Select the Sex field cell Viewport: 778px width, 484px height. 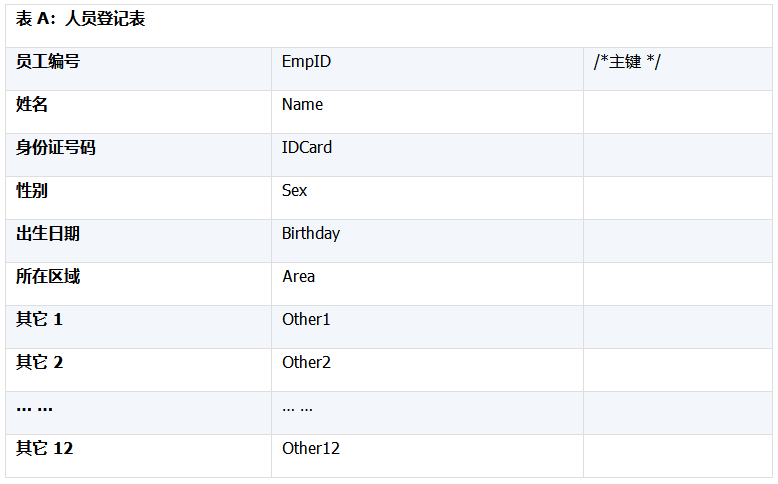(x=295, y=191)
